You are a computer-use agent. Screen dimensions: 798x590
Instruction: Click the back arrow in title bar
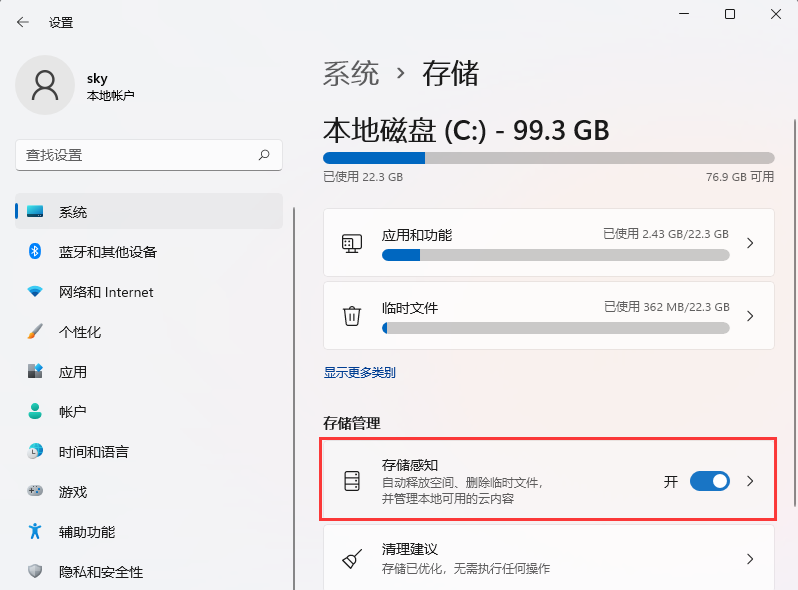[23, 22]
